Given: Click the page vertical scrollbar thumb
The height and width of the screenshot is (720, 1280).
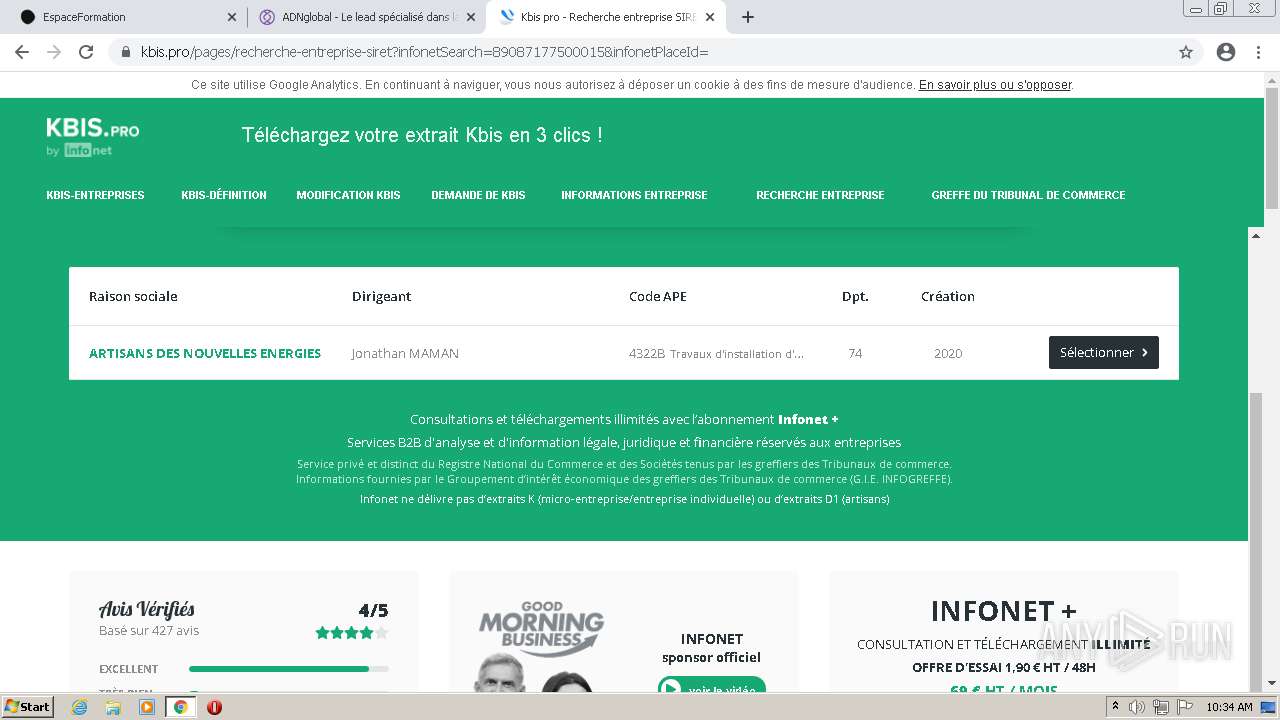Looking at the screenshot, I should pyautogui.click(x=1271, y=148).
